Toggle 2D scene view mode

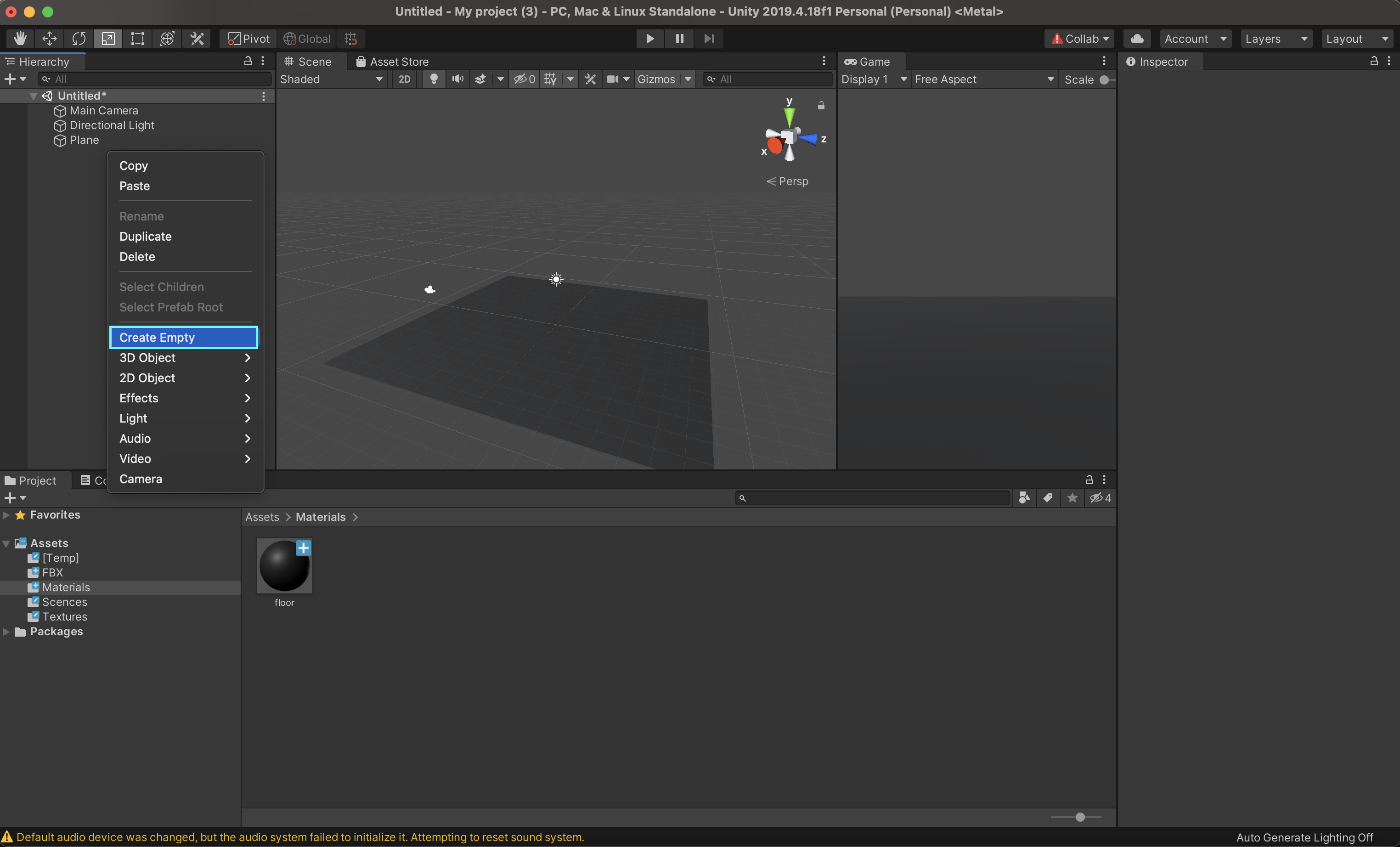coord(404,79)
